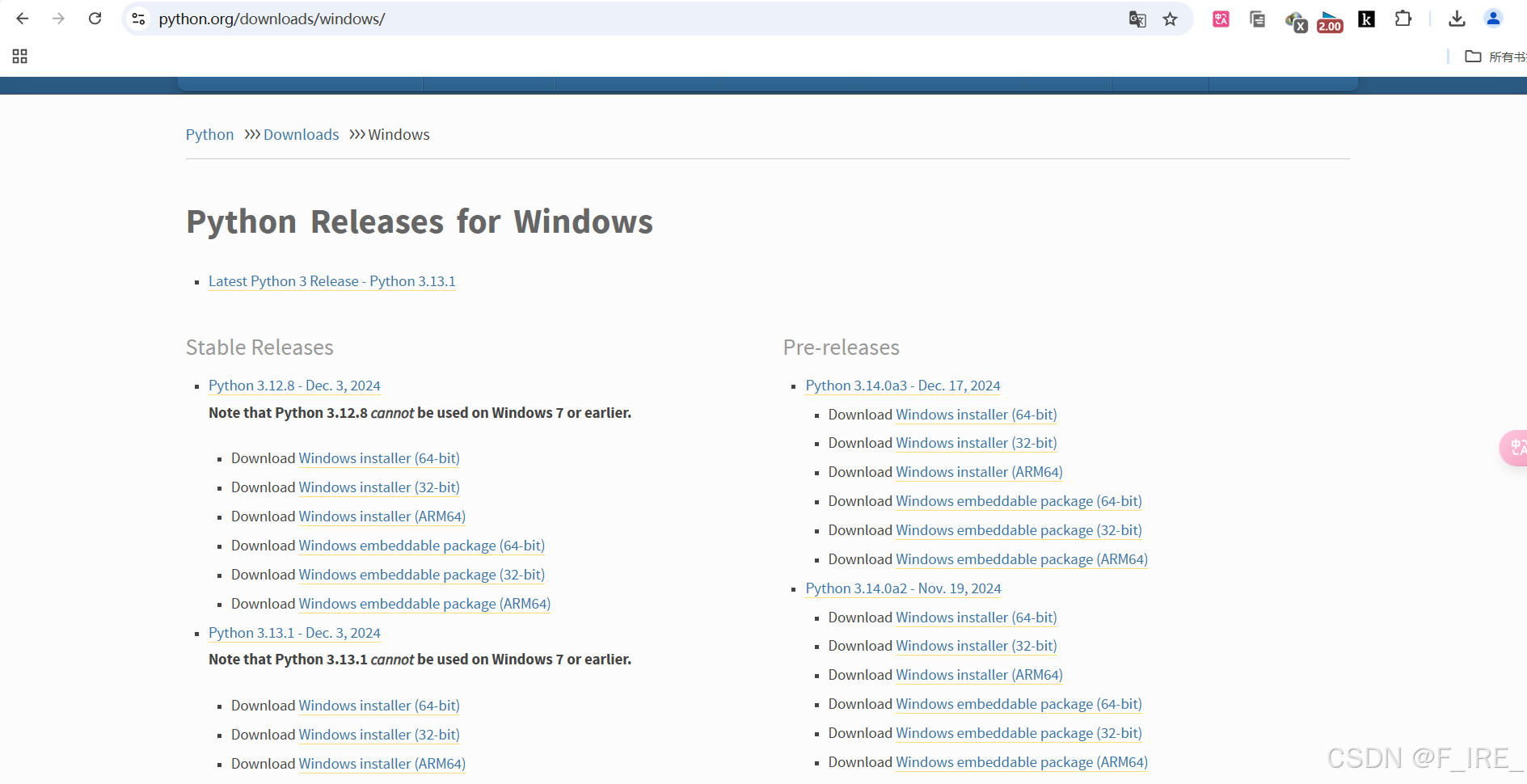This screenshot has height=784, width=1527.
Task: Open Python 3.12.8 release link
Action: (294, 386)
